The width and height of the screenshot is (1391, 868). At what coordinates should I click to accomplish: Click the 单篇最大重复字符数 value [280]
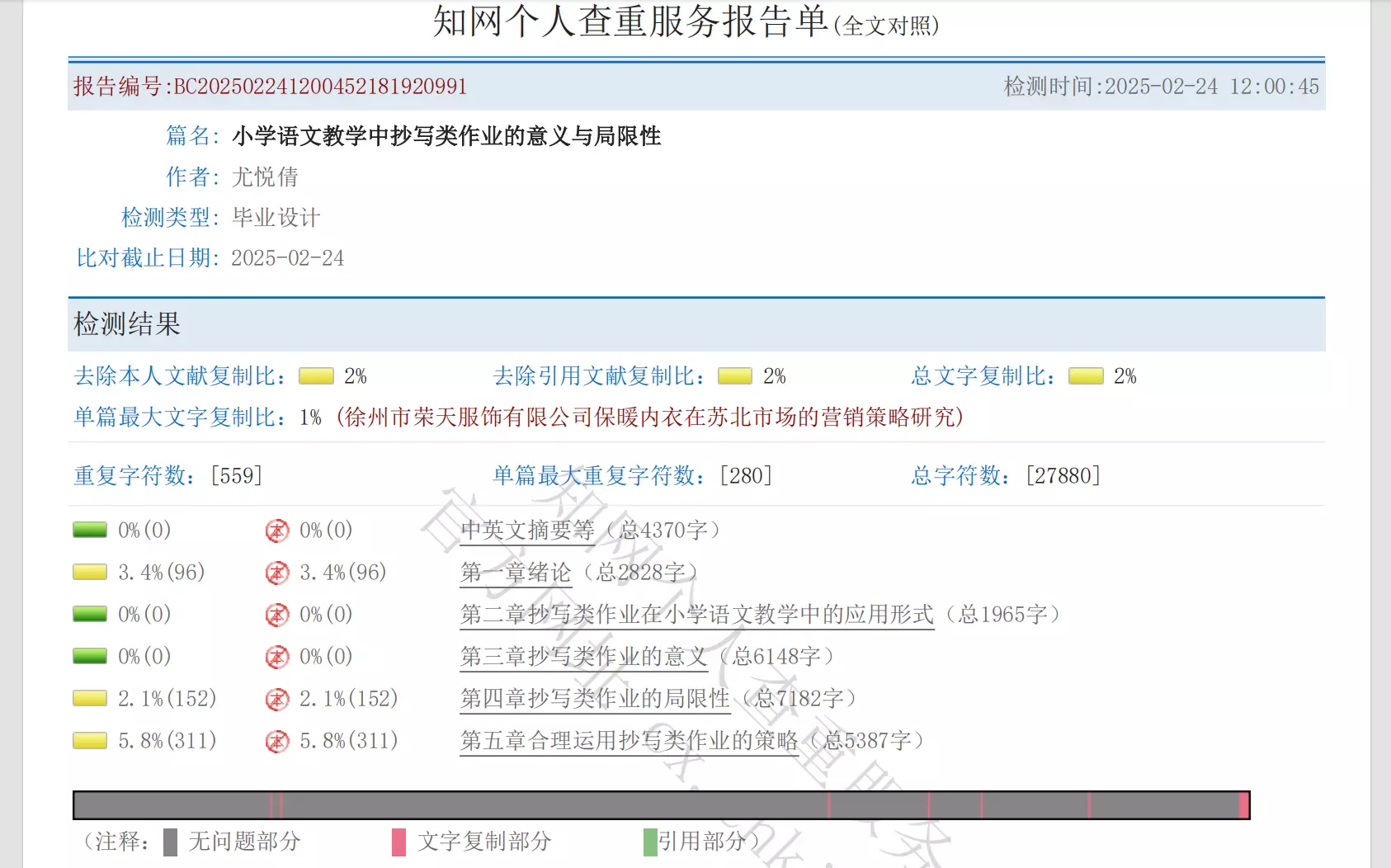point(746,476)
